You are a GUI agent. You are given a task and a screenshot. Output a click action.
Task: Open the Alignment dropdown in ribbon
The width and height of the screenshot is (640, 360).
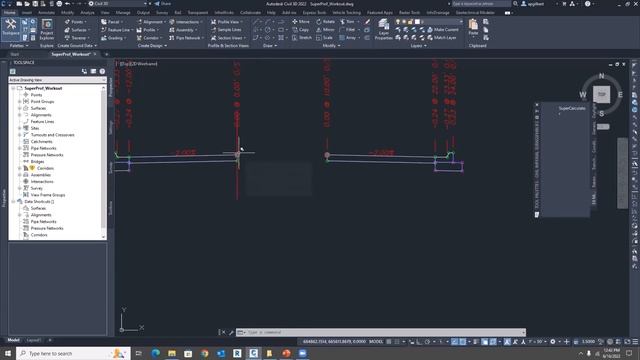pos(151,22)
